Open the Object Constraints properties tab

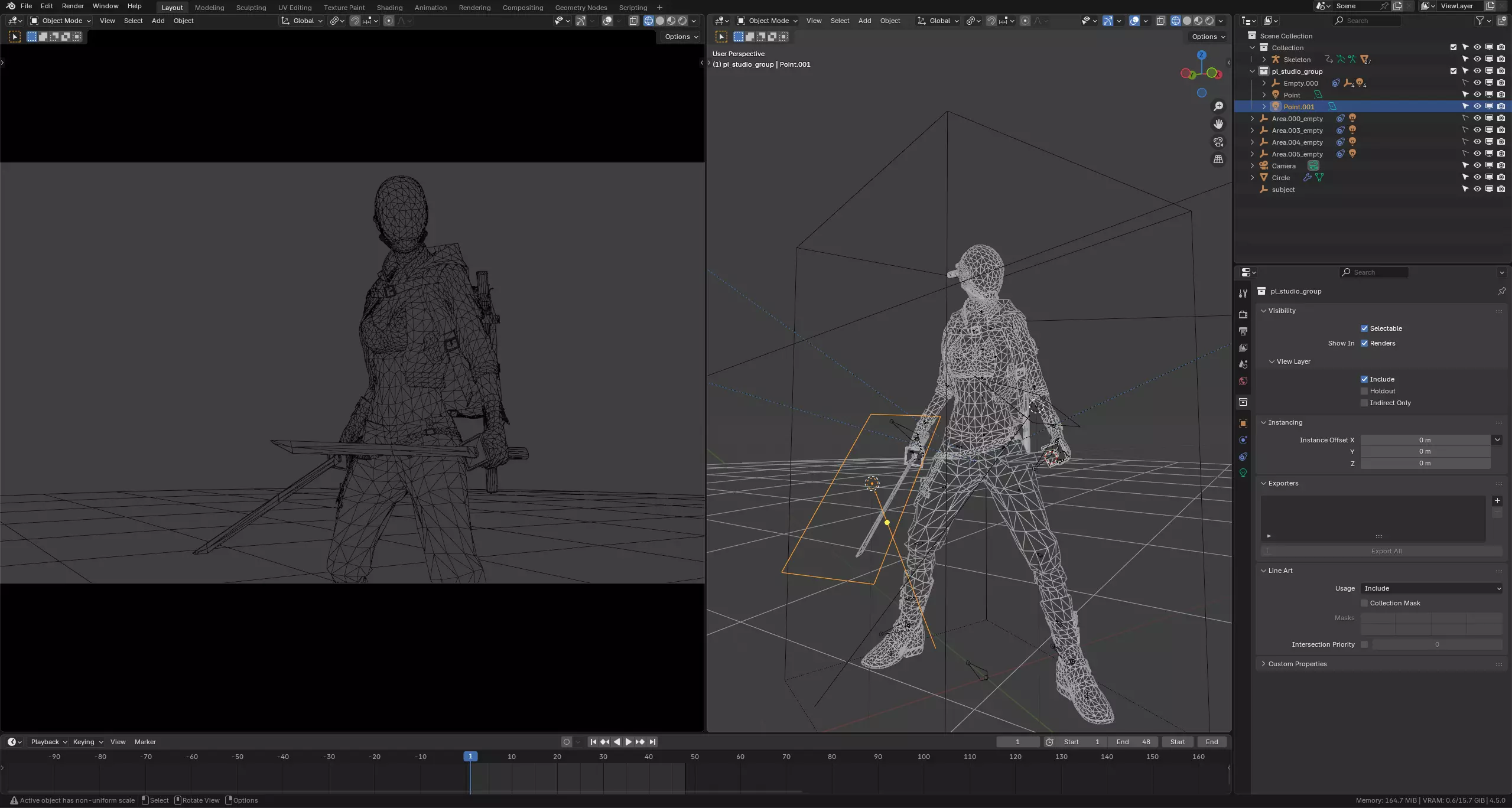pos(1243,457)
